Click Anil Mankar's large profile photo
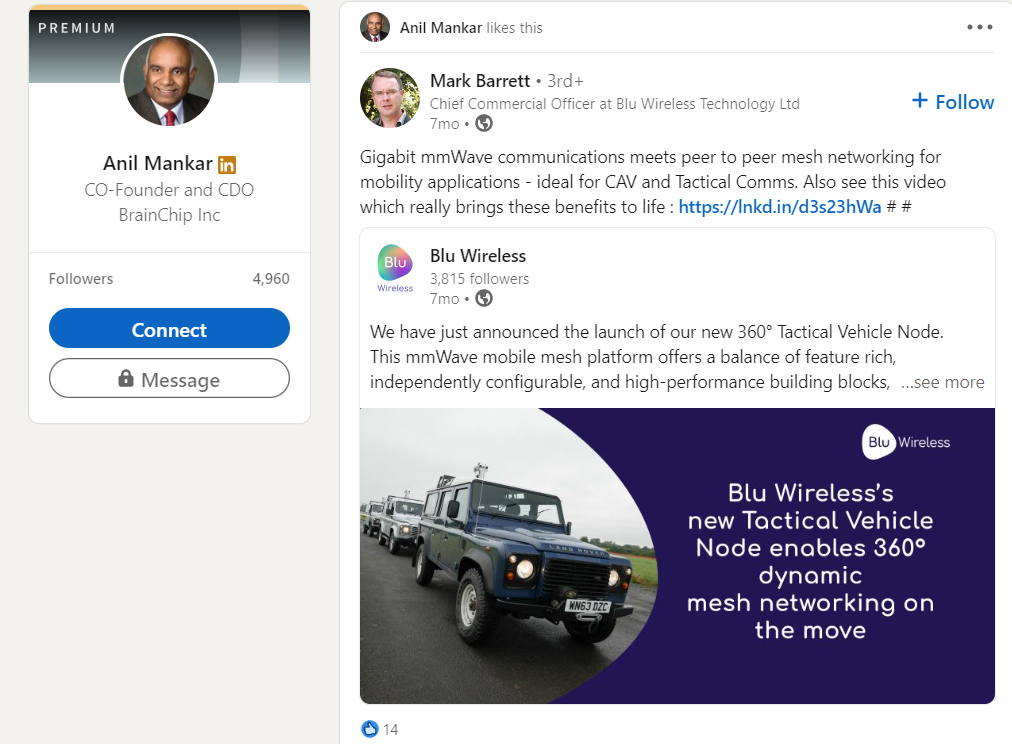This screenshot has width=1012, height=744. [169, 82]
